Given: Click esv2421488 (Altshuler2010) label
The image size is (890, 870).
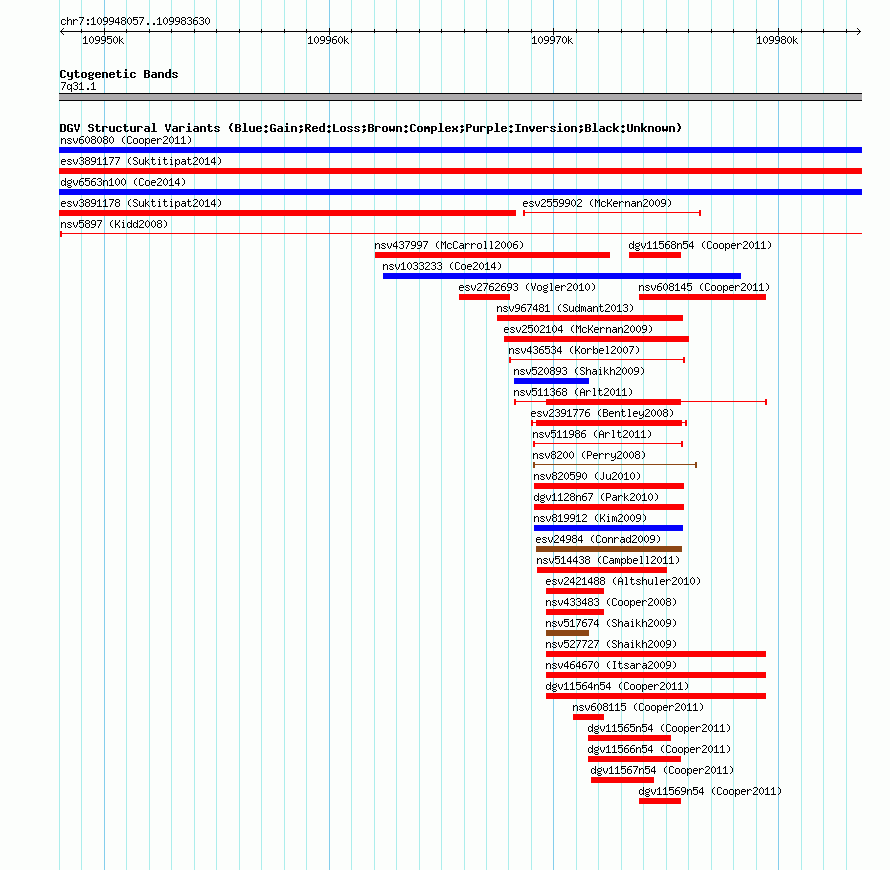Looking at the screenshot, I should click(x=623, y=581).
